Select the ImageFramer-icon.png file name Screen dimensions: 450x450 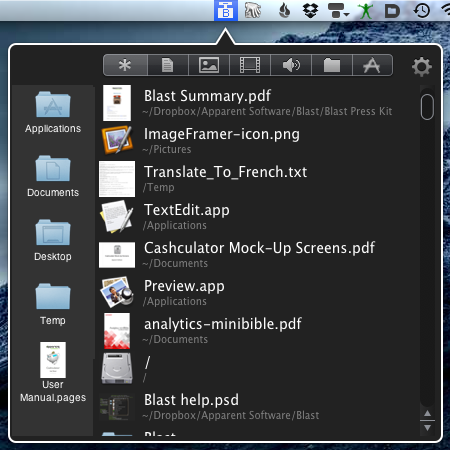pyautogui.click(x=222, y=134)
